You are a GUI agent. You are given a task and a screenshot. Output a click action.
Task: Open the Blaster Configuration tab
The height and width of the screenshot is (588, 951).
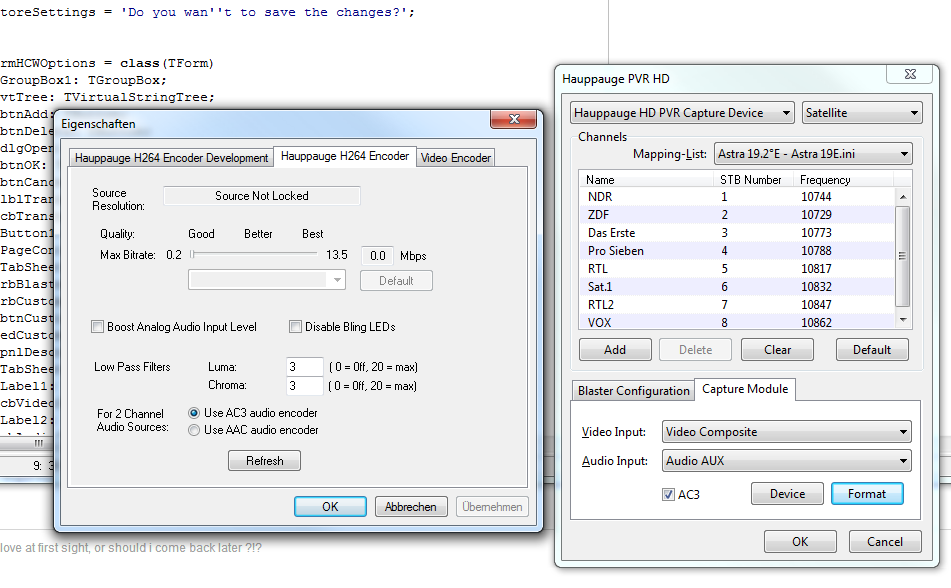pos(633,391)
